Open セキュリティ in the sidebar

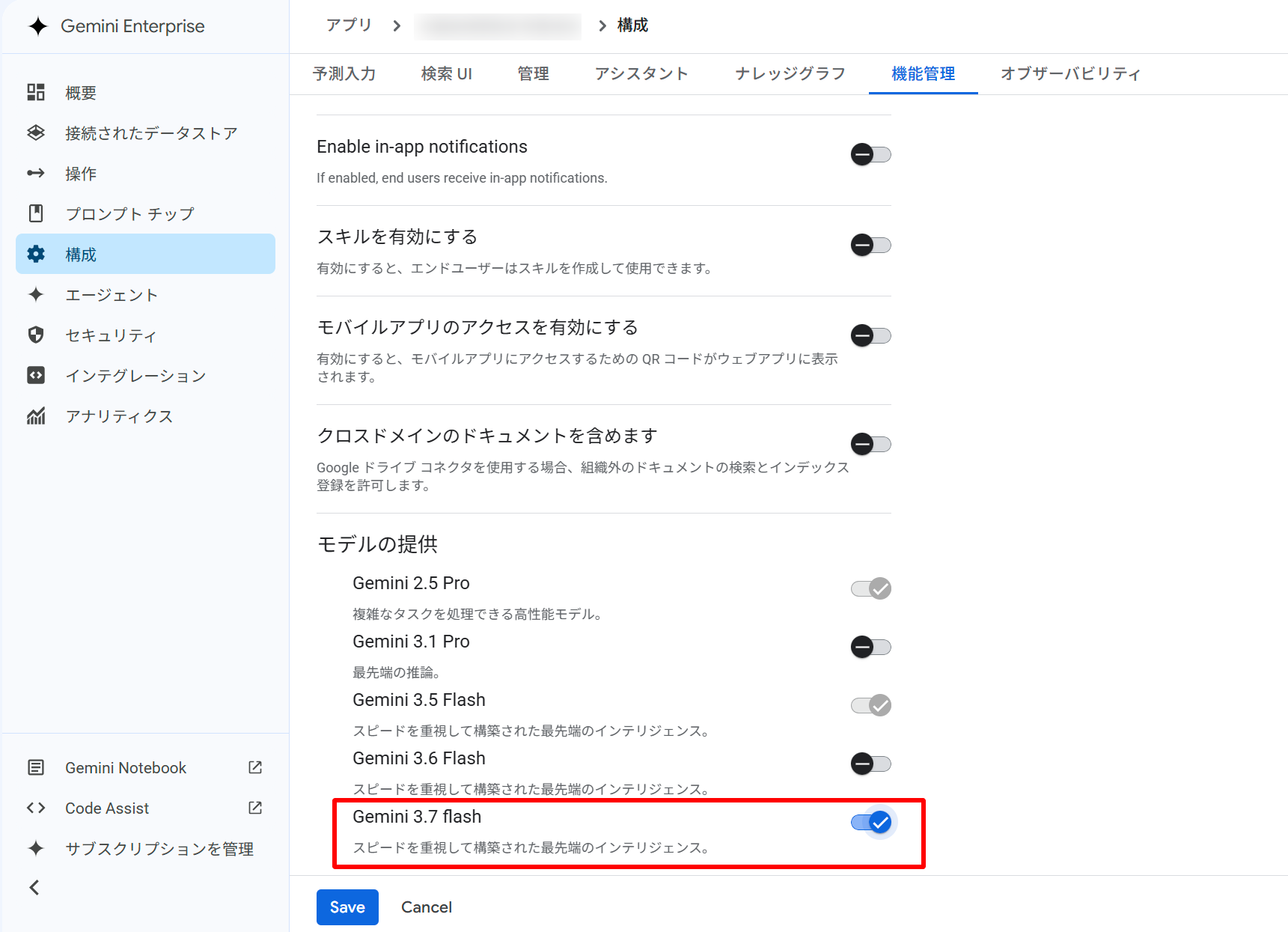pos(145,335)
